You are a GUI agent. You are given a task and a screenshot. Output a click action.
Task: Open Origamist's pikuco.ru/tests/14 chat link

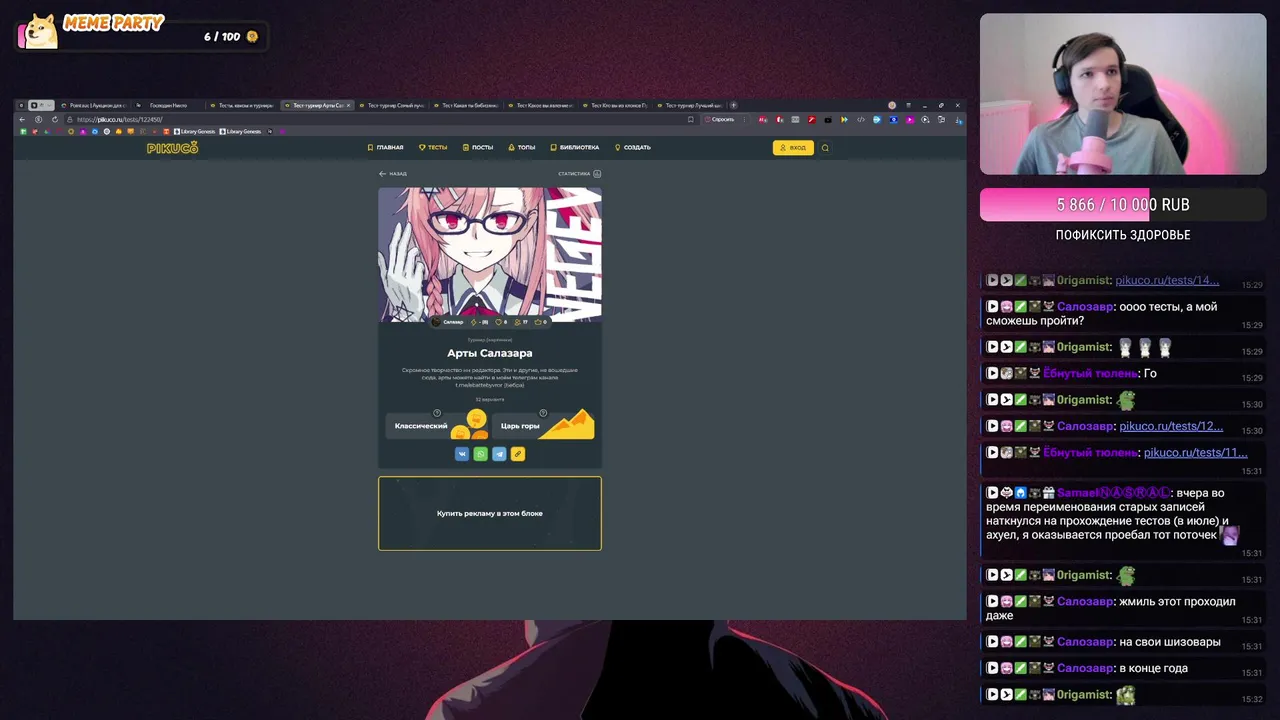(x=1167, y=280)
